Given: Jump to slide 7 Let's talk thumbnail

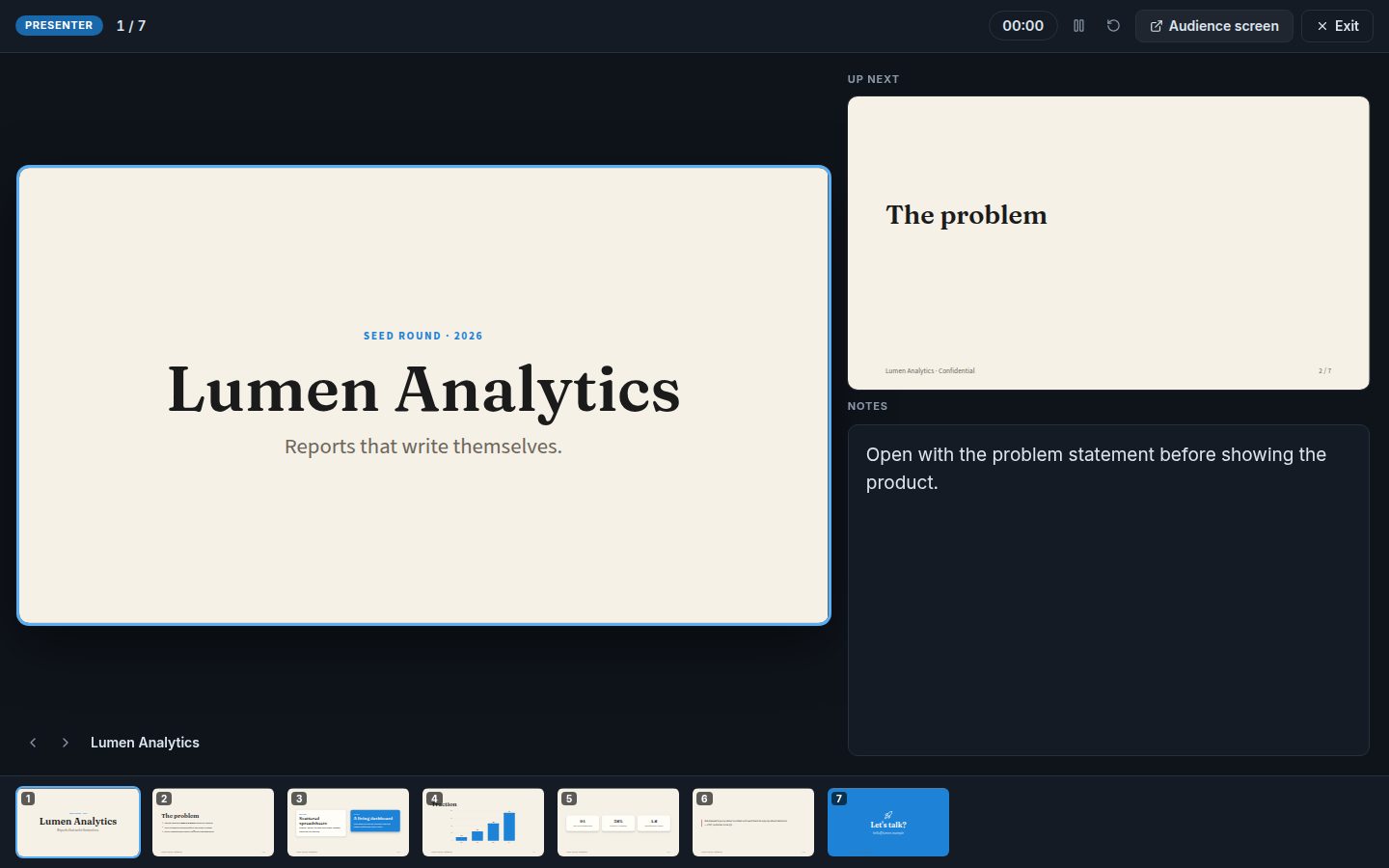Looking at the screenshot, I should click(888, 823).
